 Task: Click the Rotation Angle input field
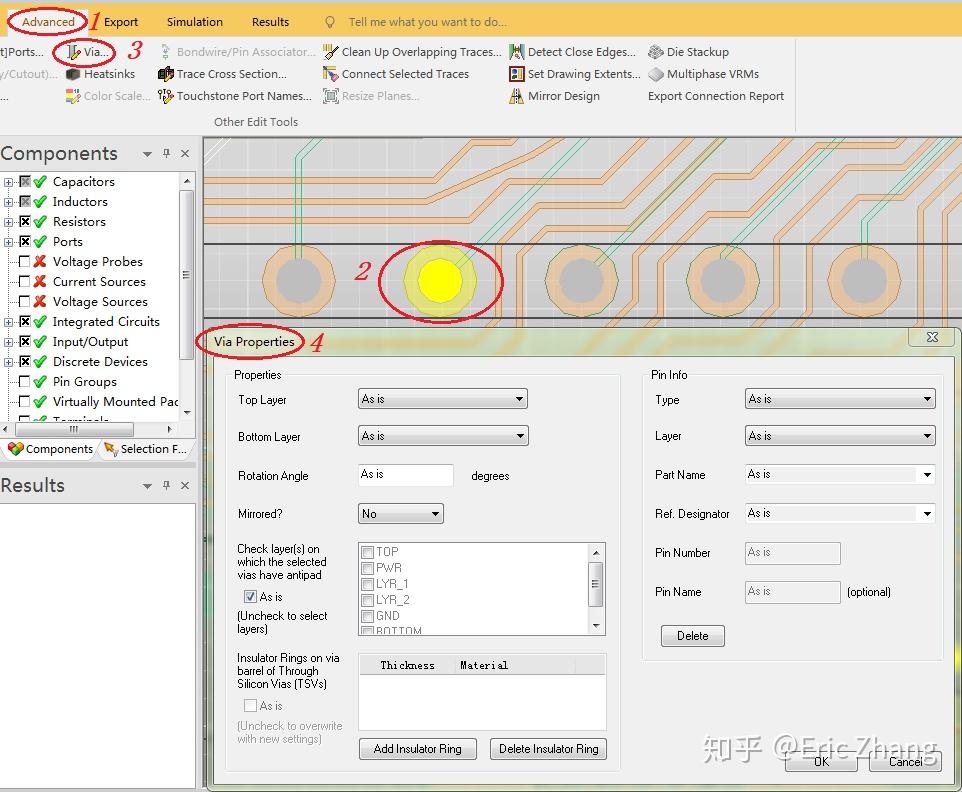(x=406, y=475)
